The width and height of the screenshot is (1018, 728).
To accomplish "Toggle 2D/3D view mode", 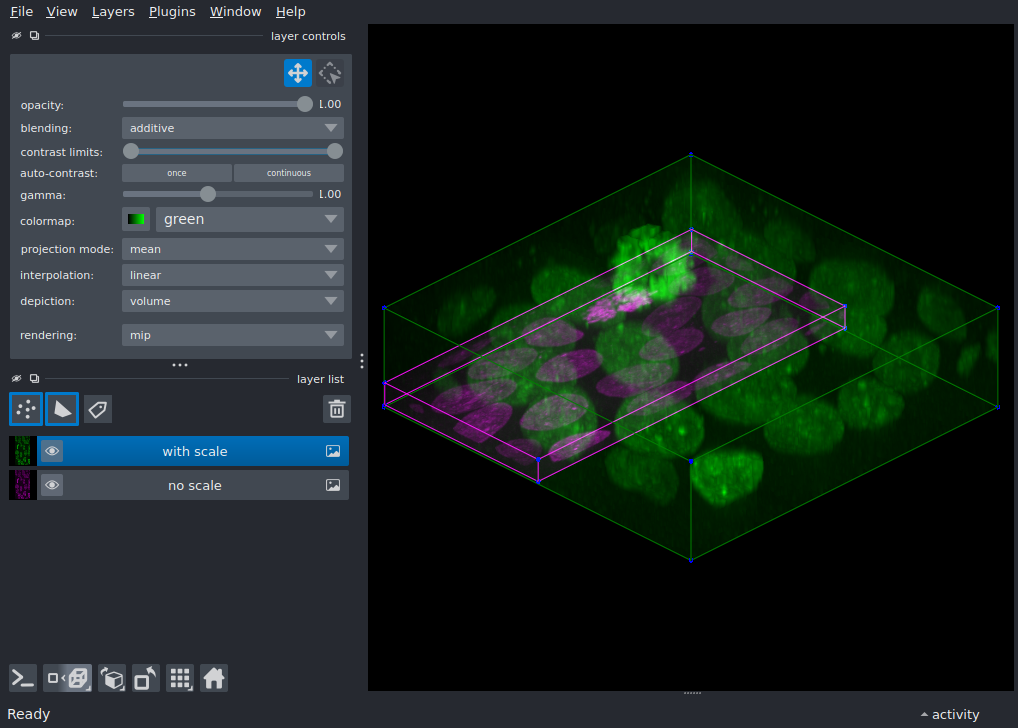I will (68, 678).
